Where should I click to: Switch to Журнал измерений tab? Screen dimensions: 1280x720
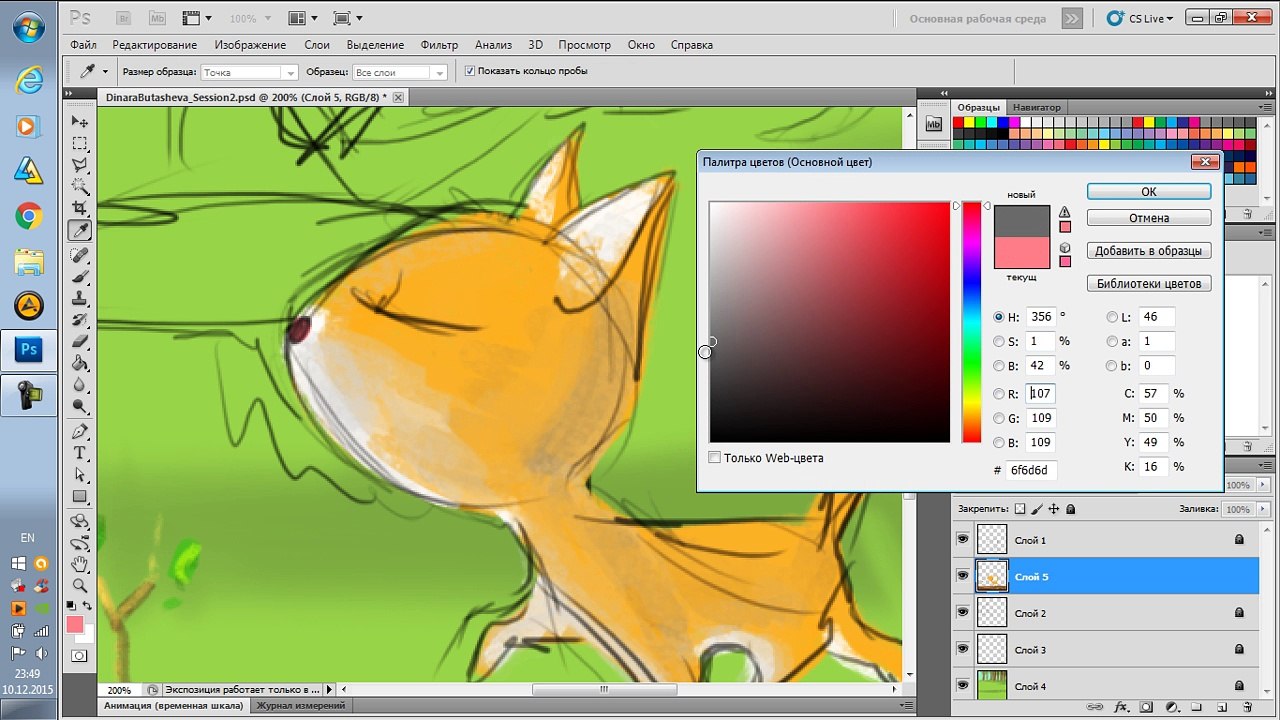coord(301,706)
